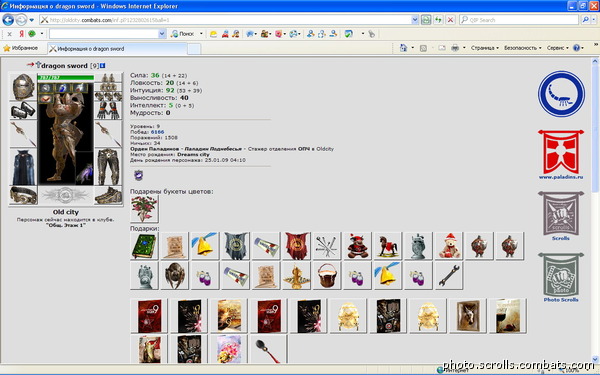Open the Безопасность menu

pyautogui.click(x=522, y=48)
